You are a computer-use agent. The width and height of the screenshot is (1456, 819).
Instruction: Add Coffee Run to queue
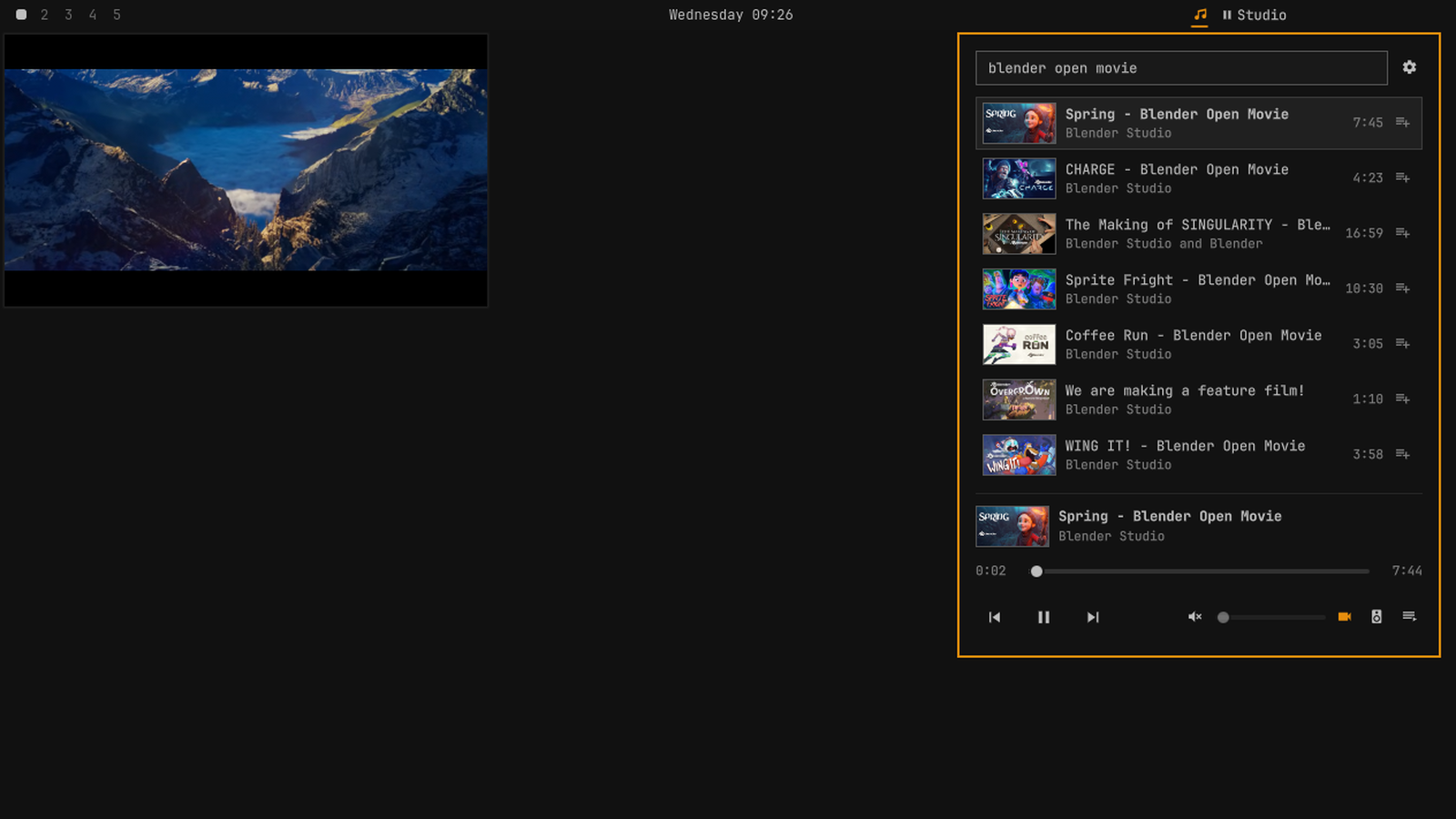coord(1402,344)
